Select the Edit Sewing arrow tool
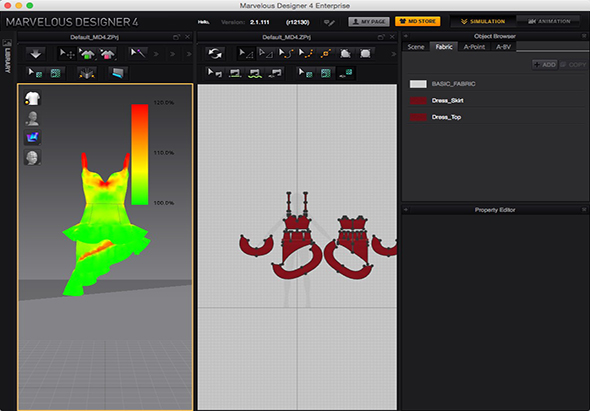This screenshot has height=411, width=590. click(x=215, y=73)
